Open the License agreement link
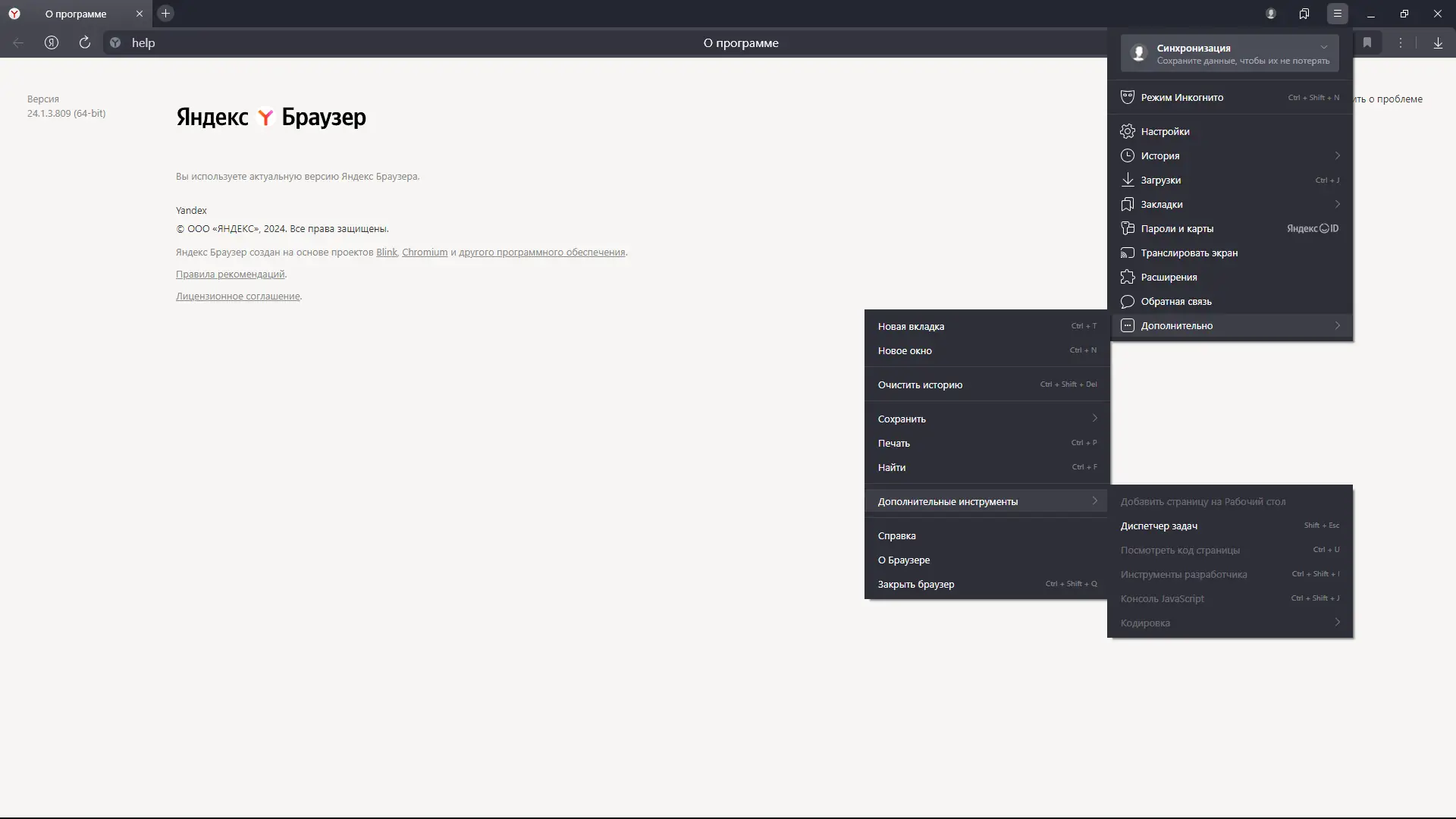1456x819 pixels. tap(237, 296)
